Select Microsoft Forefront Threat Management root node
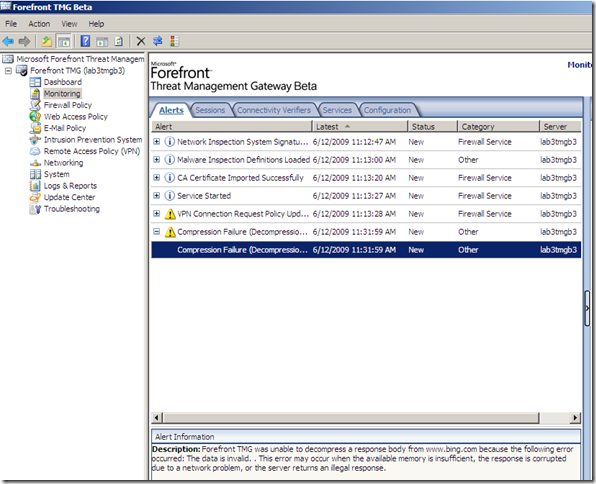Screen dimensions: 596x484 click(x=80, y=59)
